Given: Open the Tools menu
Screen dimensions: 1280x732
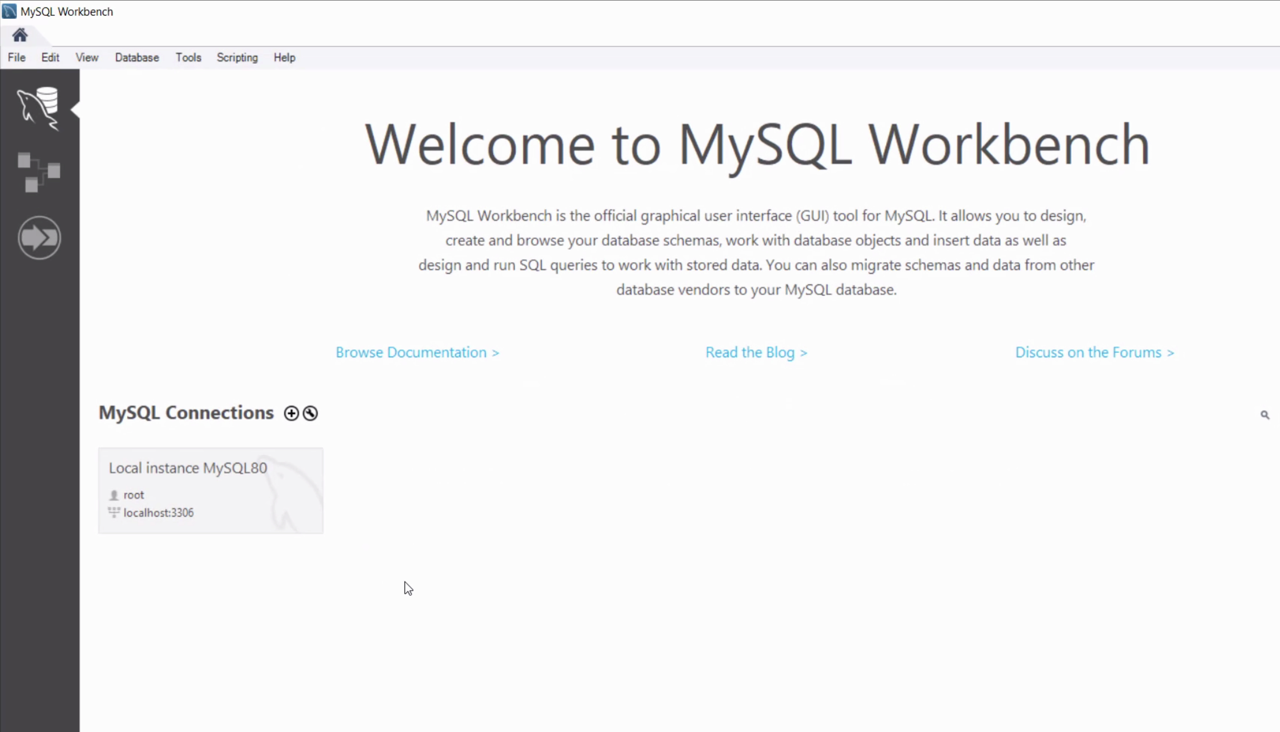Looking at the screenshot, I should point(188,58).
